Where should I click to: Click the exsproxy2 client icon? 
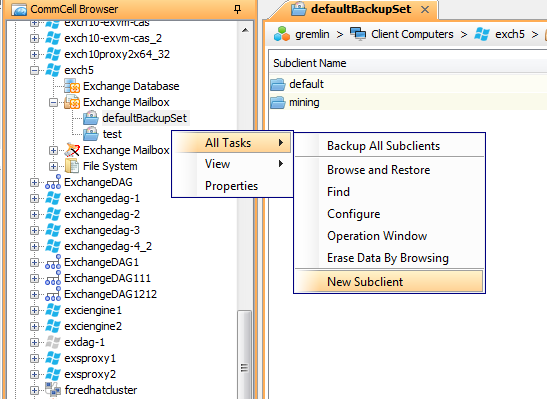[x=53, y=375]
